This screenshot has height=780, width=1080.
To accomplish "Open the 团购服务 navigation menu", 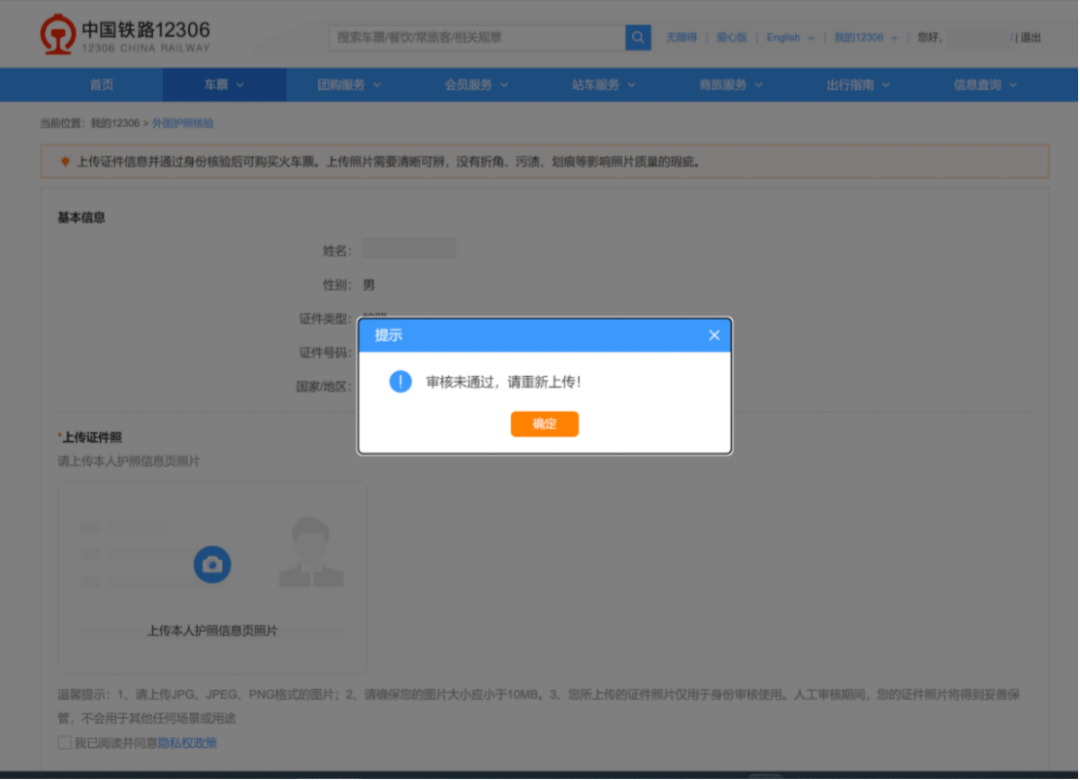I will 349,85.
